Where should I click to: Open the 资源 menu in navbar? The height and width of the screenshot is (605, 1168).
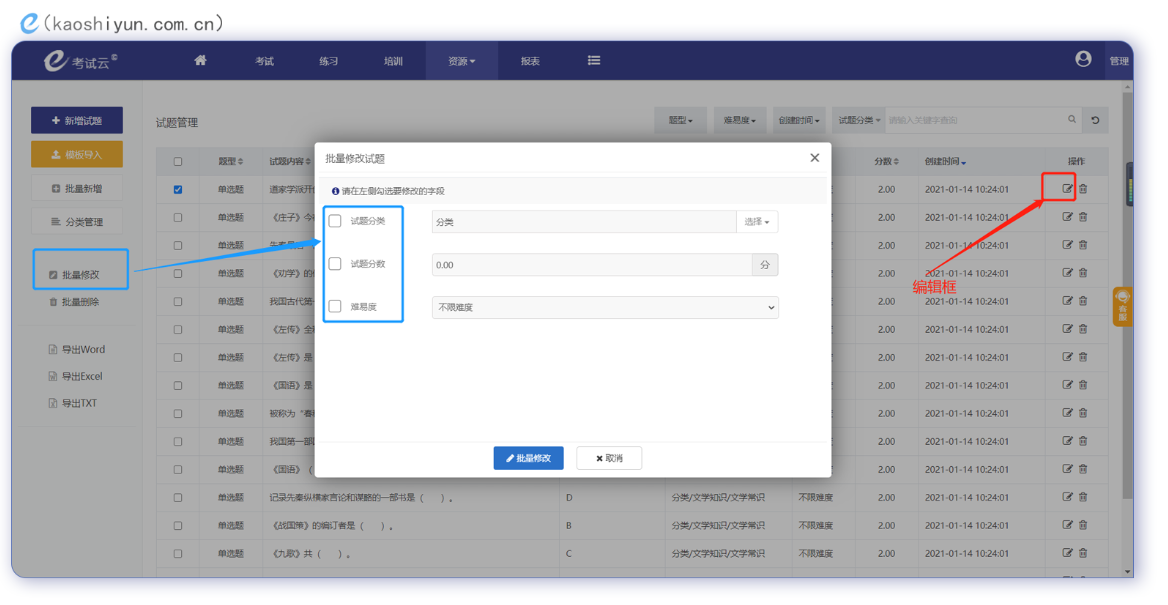[x=461, y=61]
